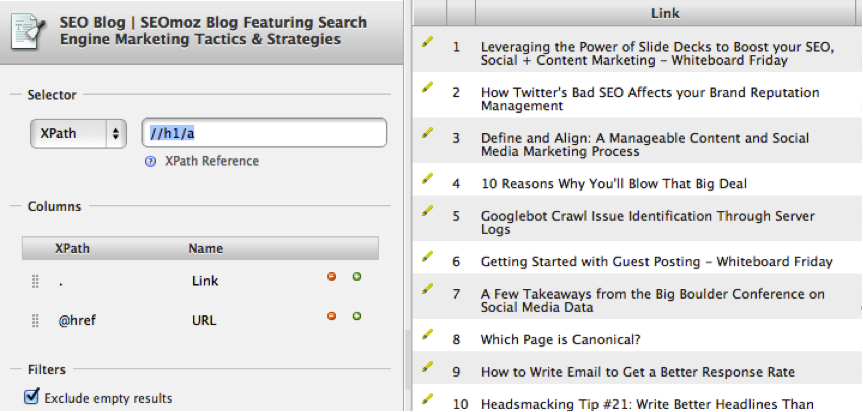Add column after Link using green plus

click(x=356, y=277)
